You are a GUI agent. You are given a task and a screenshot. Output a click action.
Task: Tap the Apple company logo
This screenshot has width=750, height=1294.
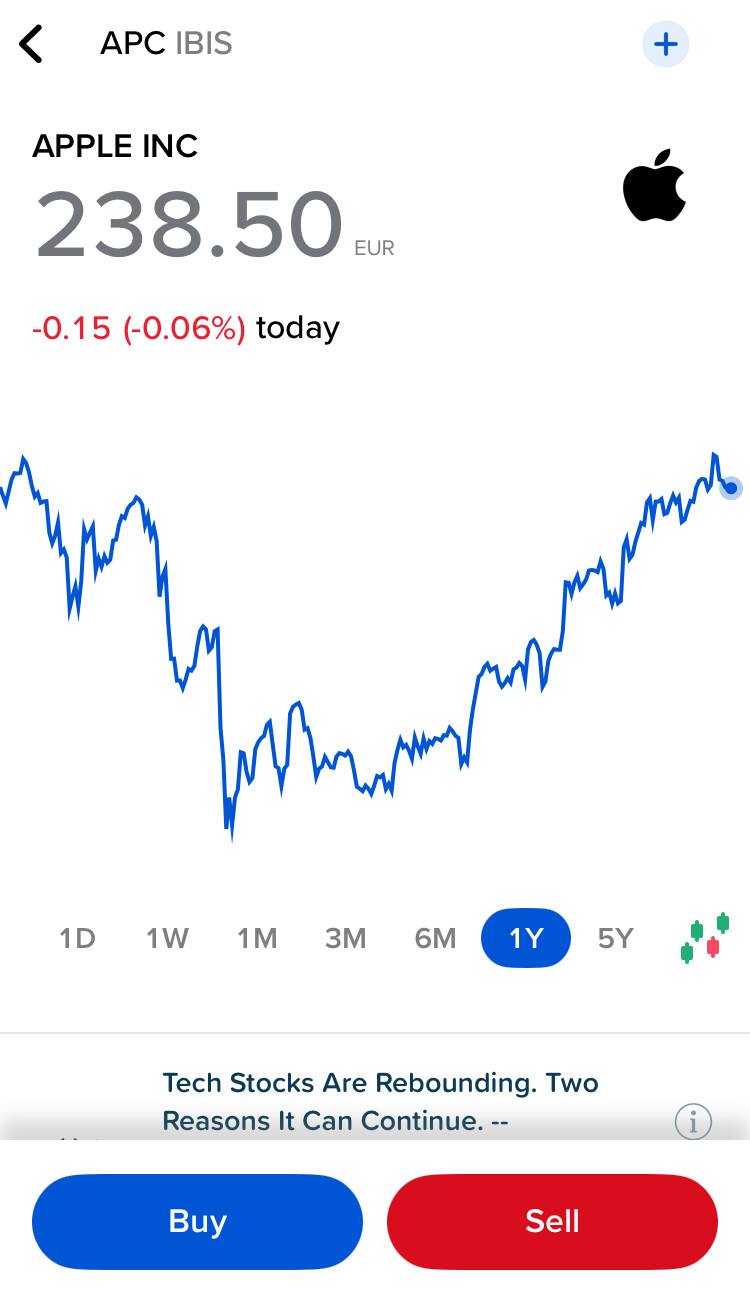click(x=654, y=186)
